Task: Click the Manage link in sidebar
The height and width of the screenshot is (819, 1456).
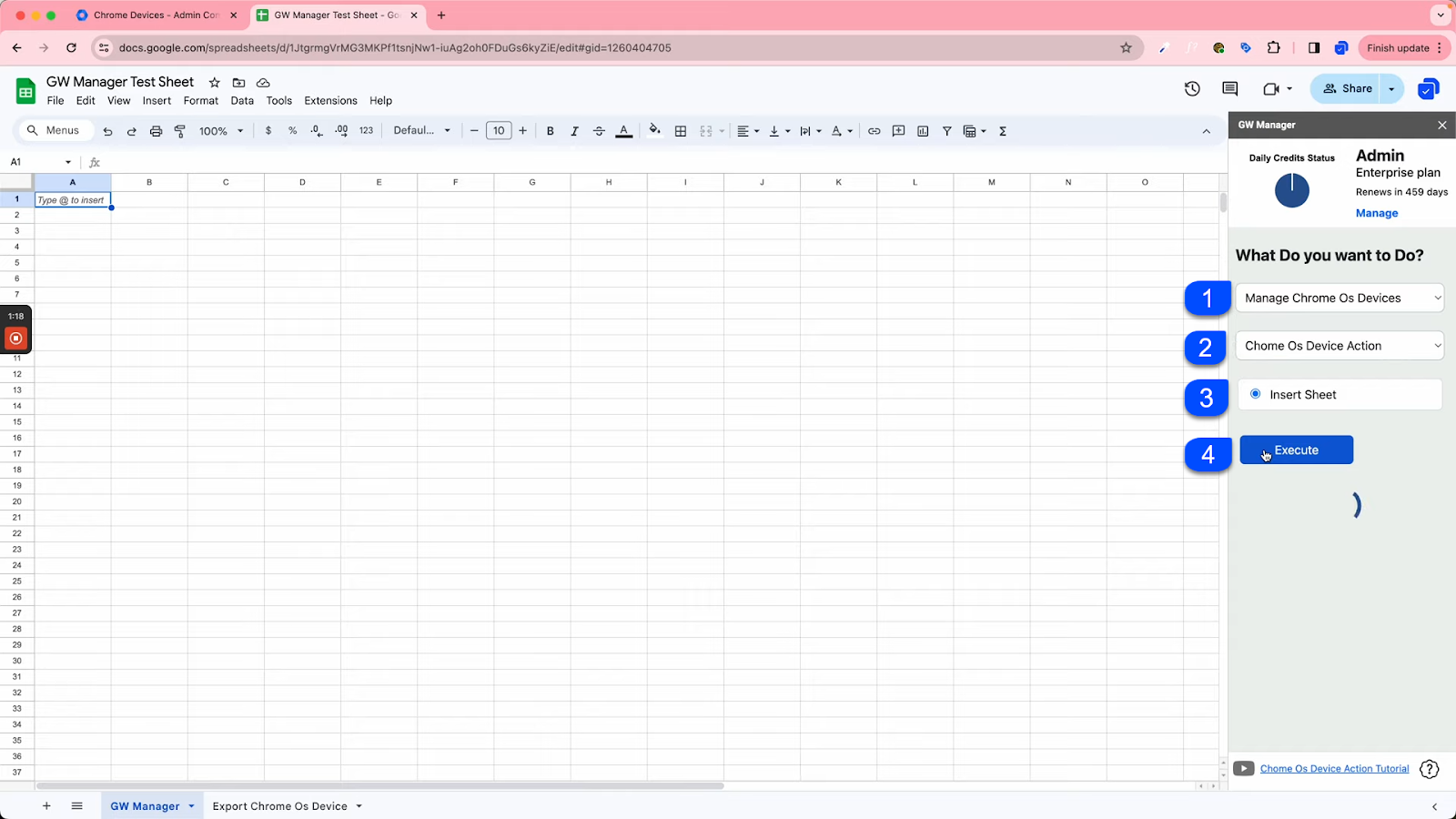Action: [1377, 213]
